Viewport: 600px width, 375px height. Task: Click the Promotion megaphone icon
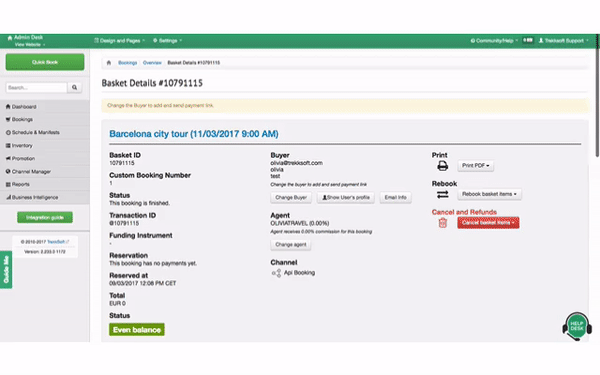tap(8, 158)
